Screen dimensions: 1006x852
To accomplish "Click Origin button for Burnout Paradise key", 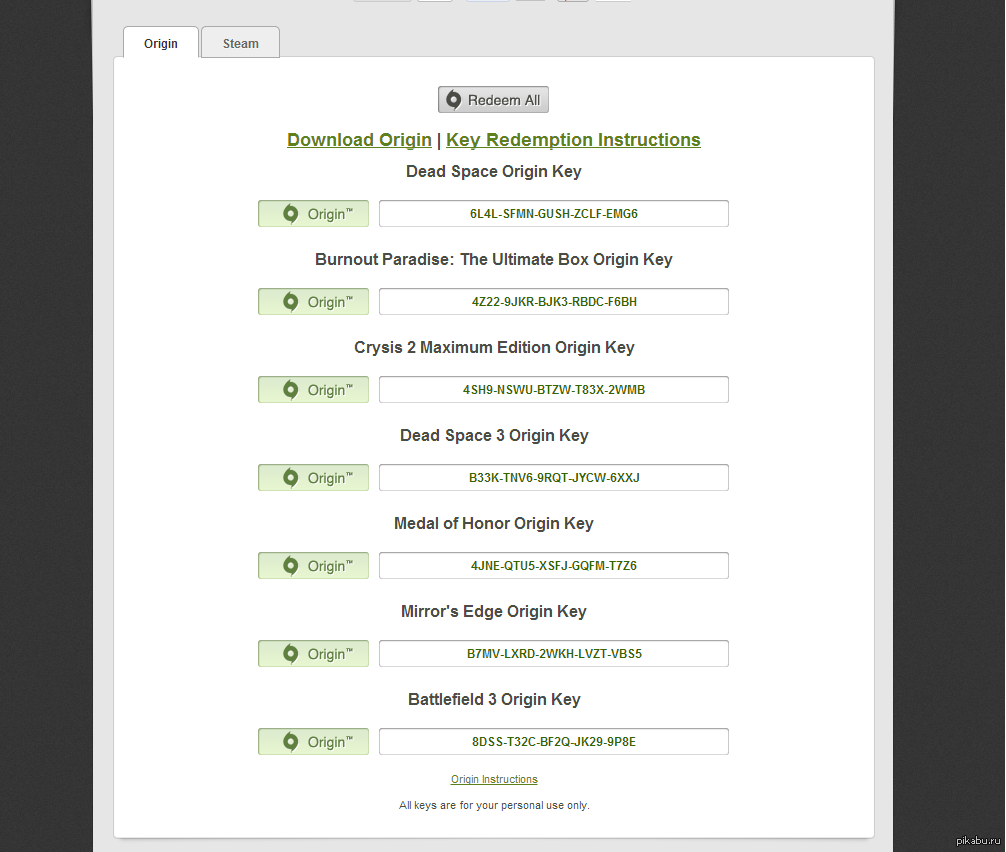I will pyautogui.click(x=313, y=302).
